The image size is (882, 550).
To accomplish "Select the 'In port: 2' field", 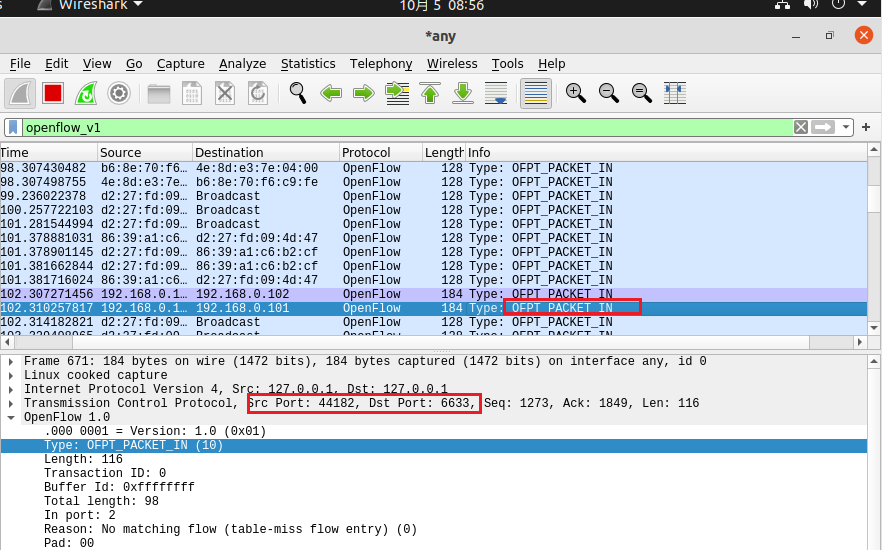I will pyautogui.click(x=79, y=515).
